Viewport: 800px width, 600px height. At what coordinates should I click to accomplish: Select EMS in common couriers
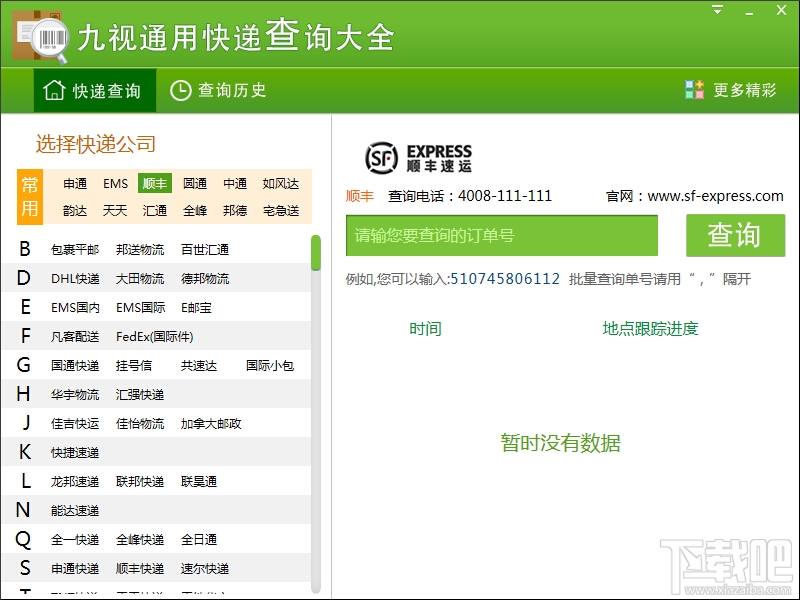(115, 183)
